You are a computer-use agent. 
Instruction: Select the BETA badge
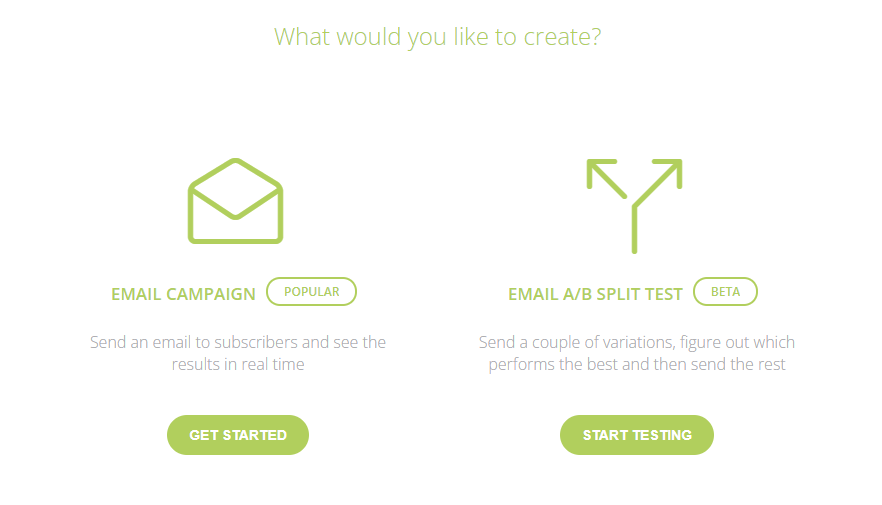tap(726, 292)
